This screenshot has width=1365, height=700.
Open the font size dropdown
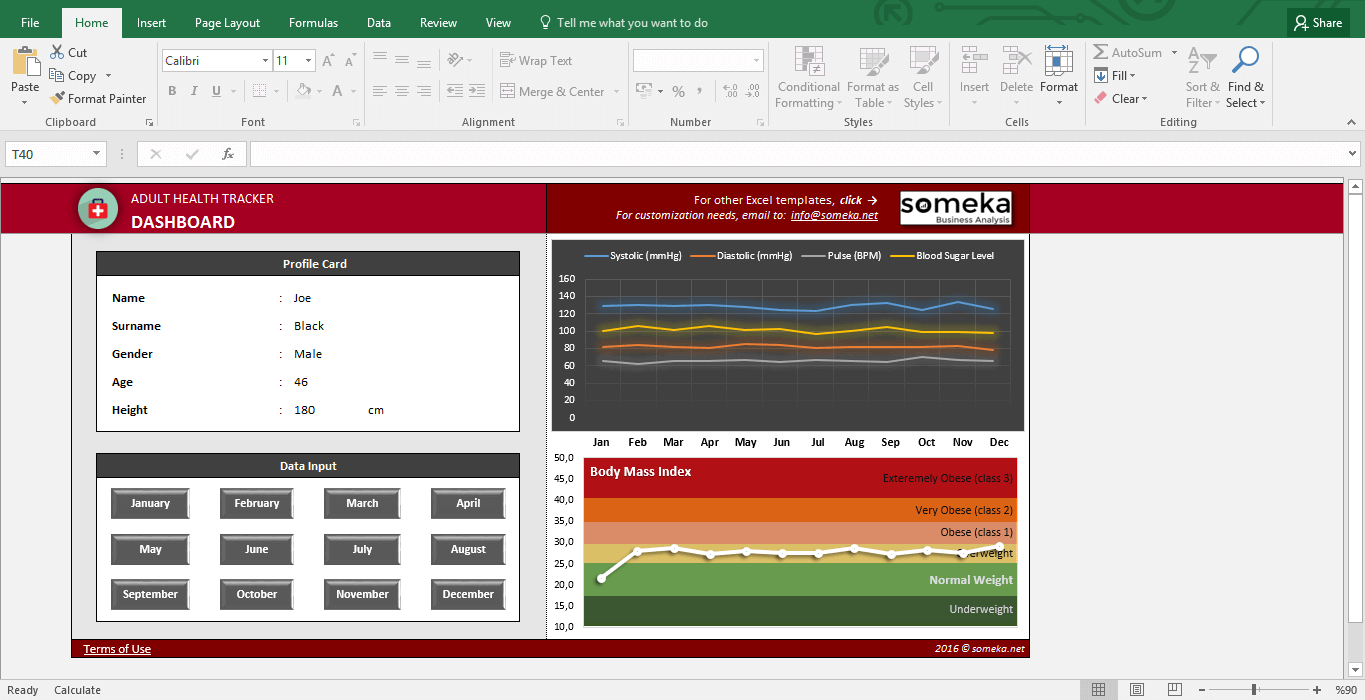(308, 61)
